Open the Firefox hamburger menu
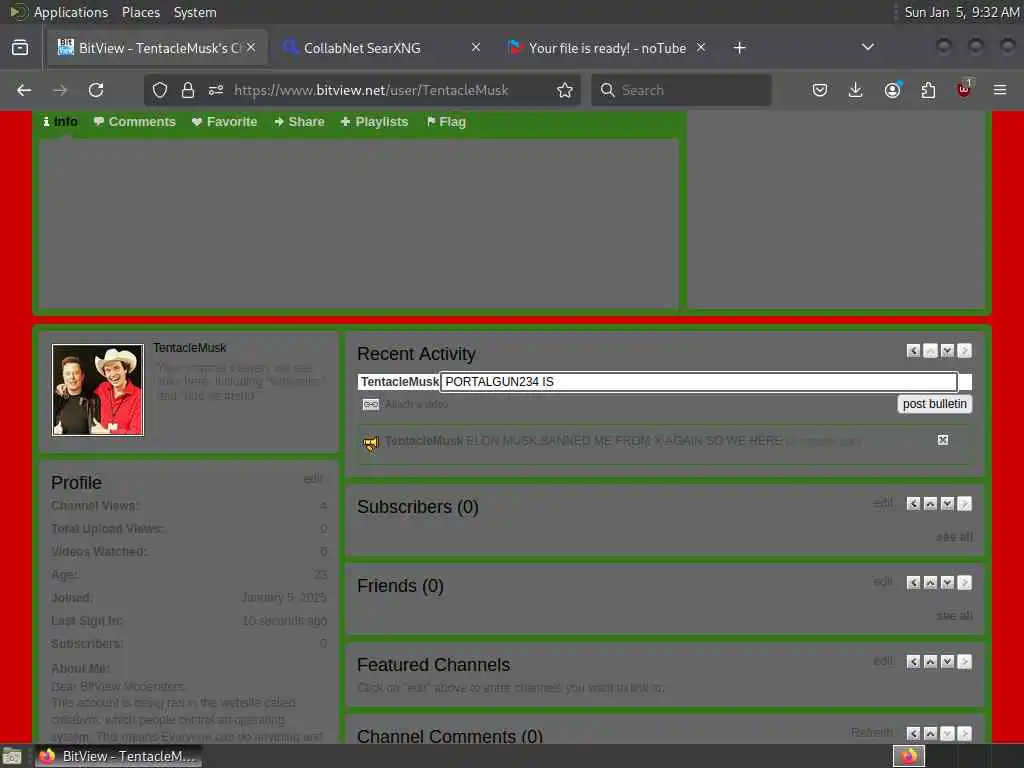 (1000, 90)
